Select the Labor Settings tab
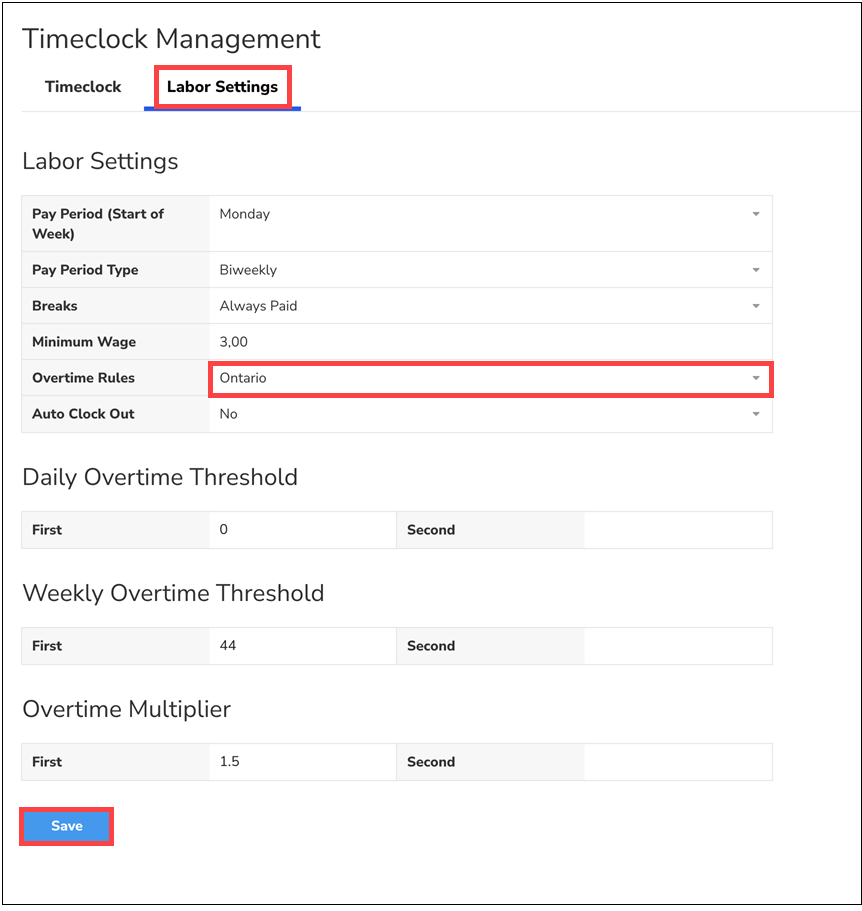The image size is (862, 911). pos(221,87)
